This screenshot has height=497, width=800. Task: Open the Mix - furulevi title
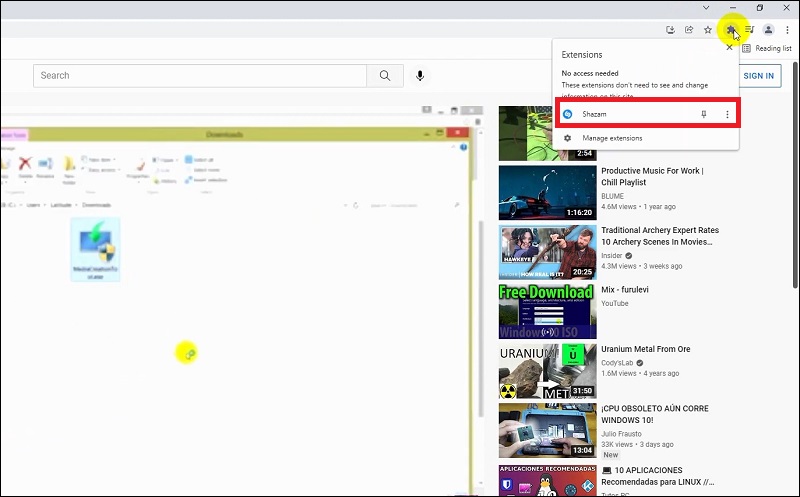(x=624, y=289)
